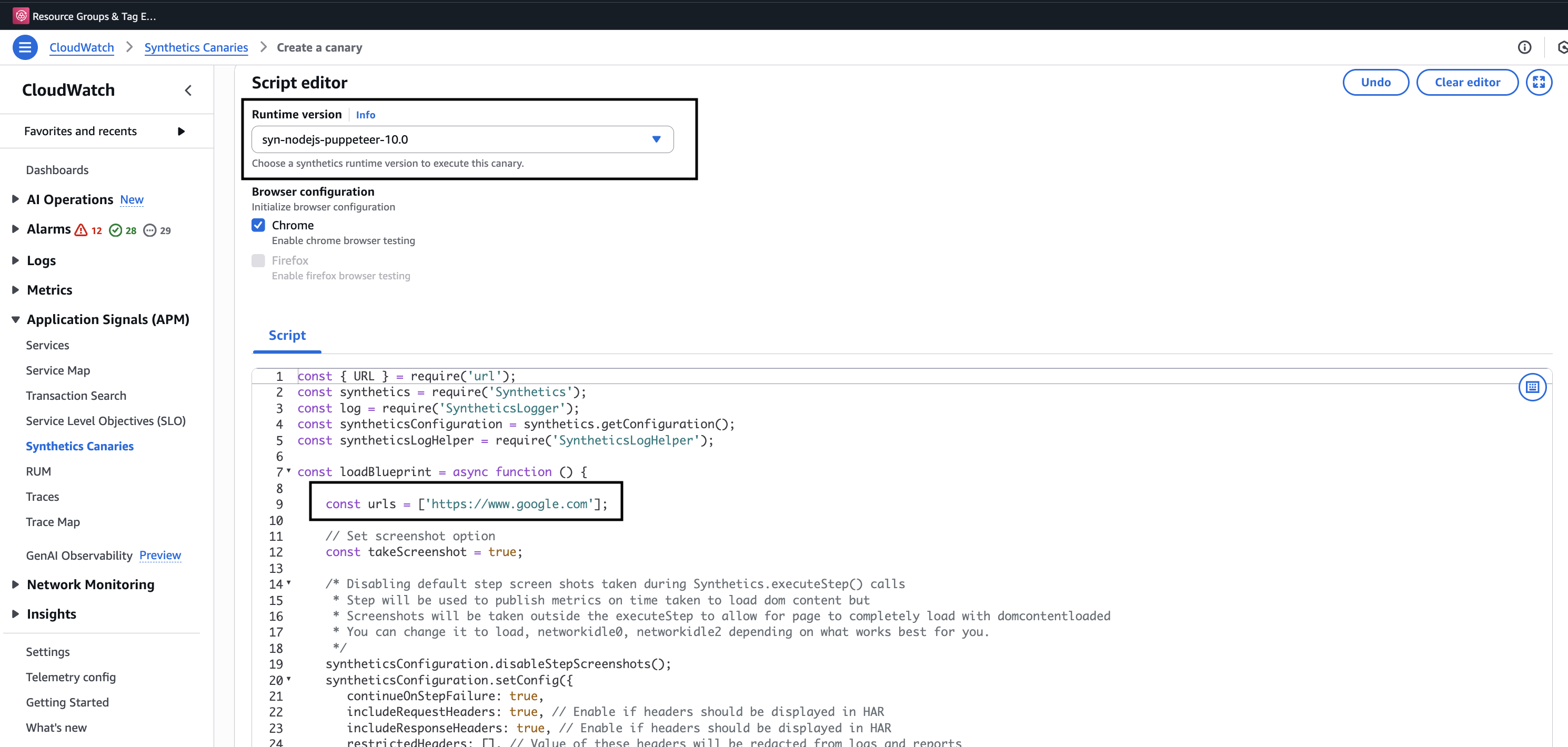Open Trace Map page
The width and height of the screenshot is (1568, 747).
coord(53,522)
